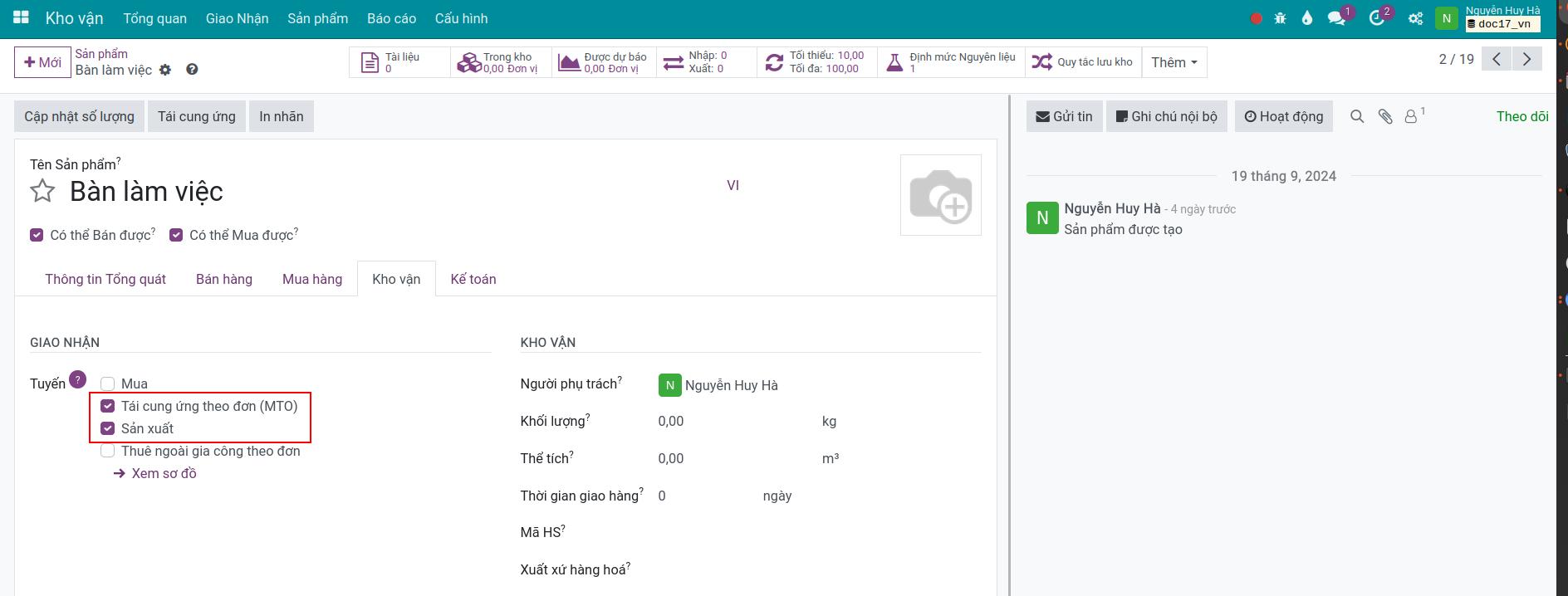Toggle the Có thể Mua được checkbox

[176, 236]
